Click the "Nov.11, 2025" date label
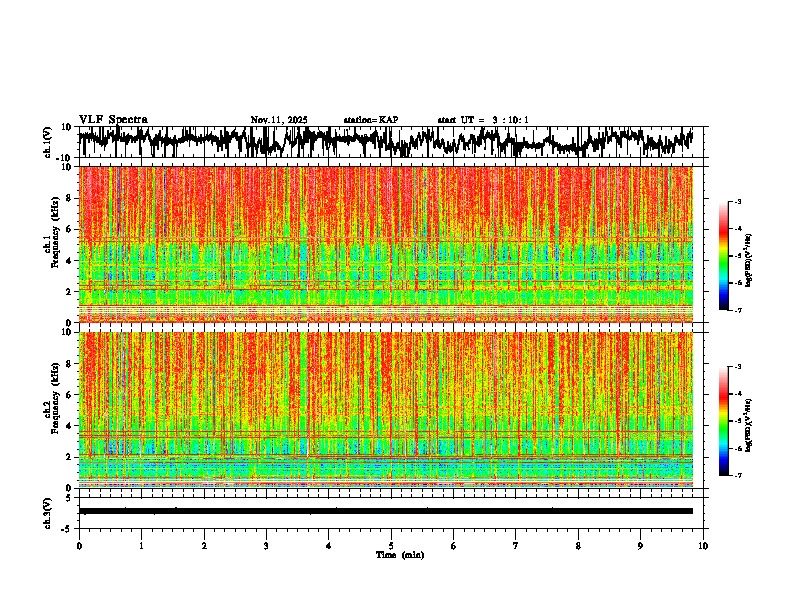Screen dimensions: 792x612 279,120
